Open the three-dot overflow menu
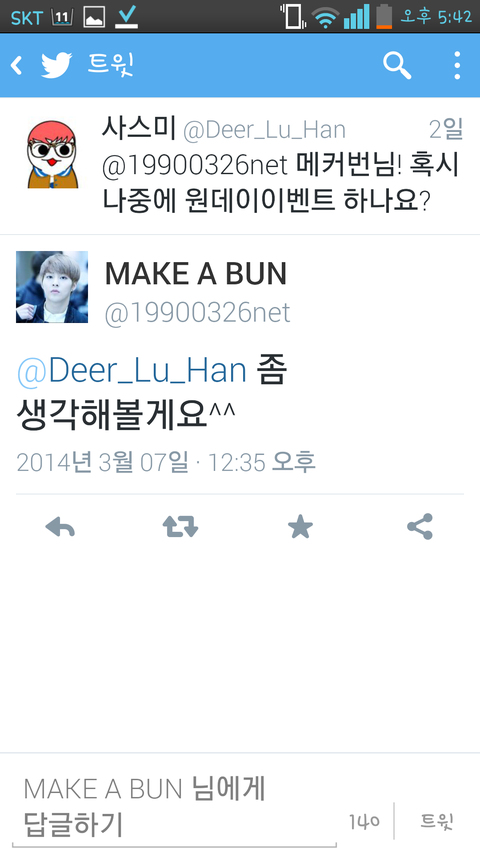The image size is (480, 853). (457, 66)
